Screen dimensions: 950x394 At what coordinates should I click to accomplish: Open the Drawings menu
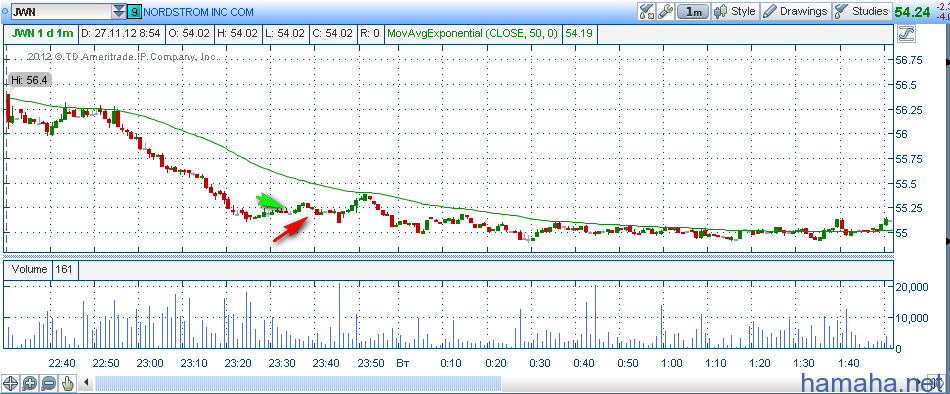point(795,11)
